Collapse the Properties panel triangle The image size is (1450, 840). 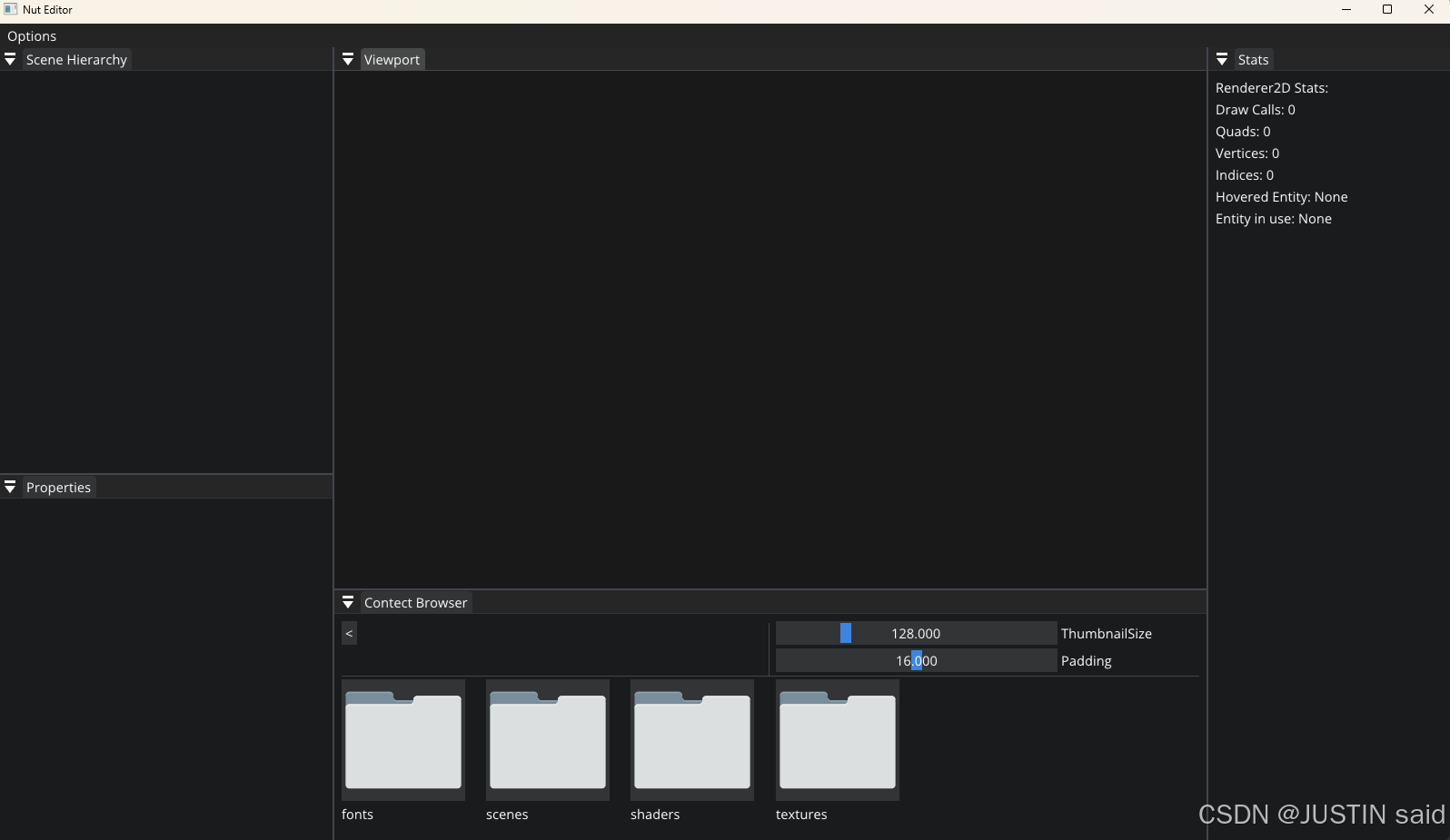(x=10, y=488)
